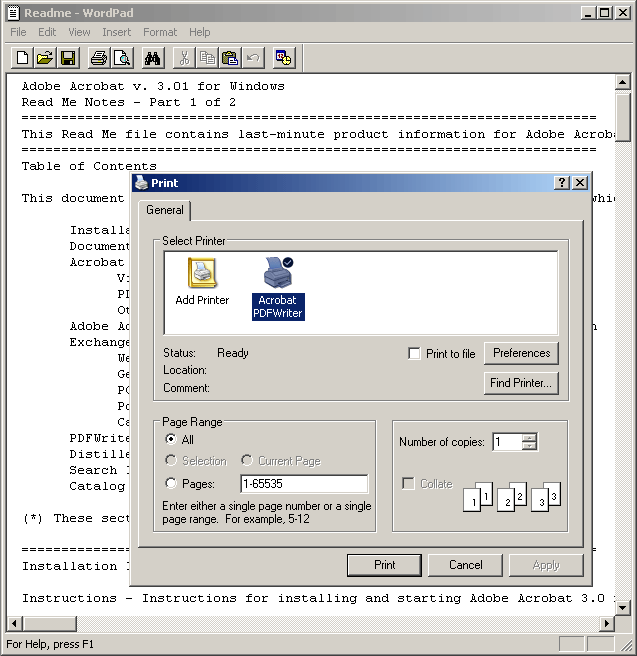This screenshot has height=656, width=637.
Task: Click the window resize grip corner
Action: pos(625,645)
